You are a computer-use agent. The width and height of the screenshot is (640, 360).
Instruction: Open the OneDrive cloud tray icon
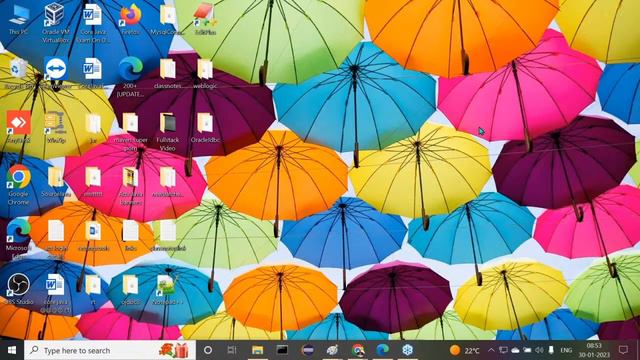[515, 350]
